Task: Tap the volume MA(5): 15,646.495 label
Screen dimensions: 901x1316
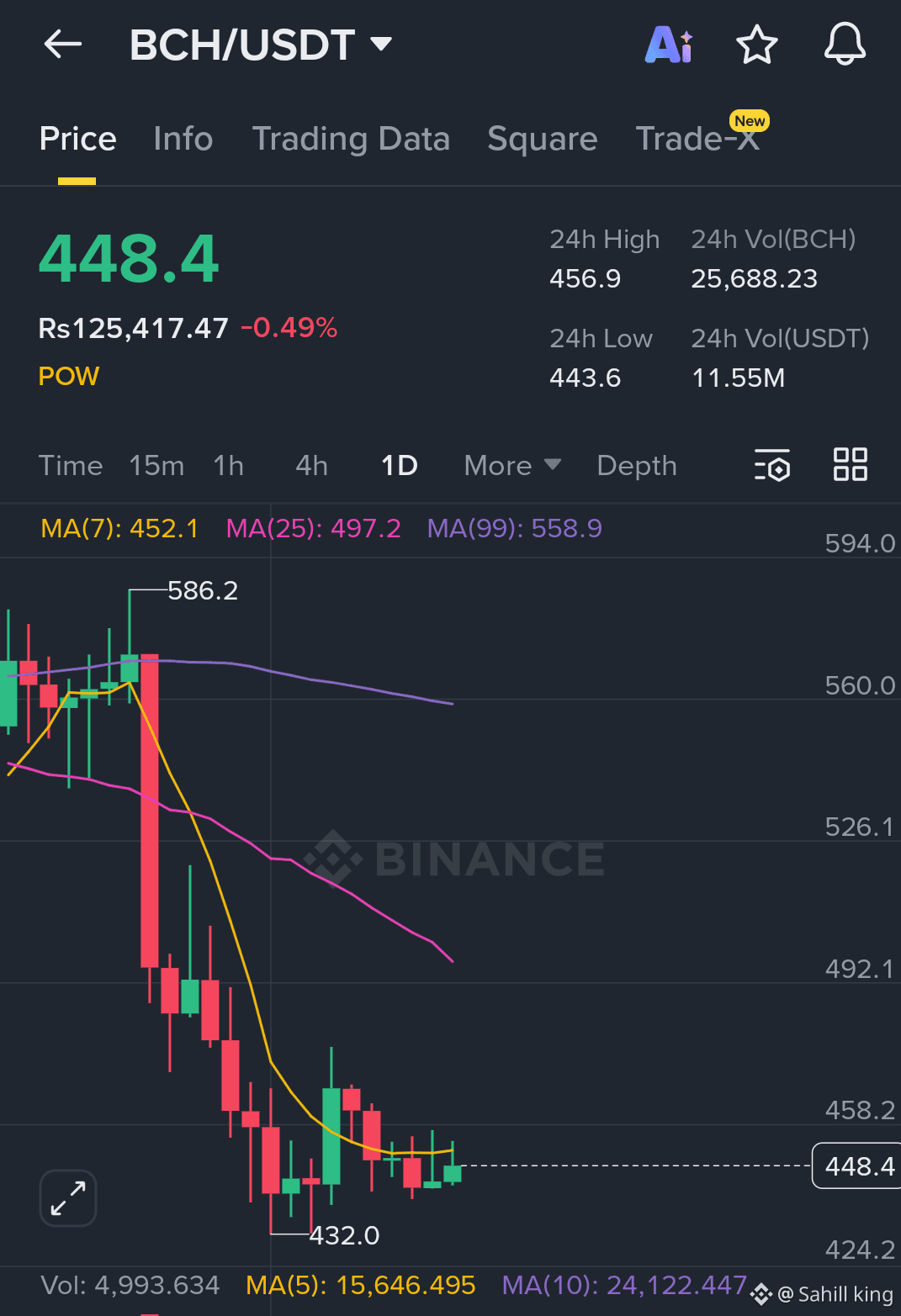Action: tap(361, 1285)
